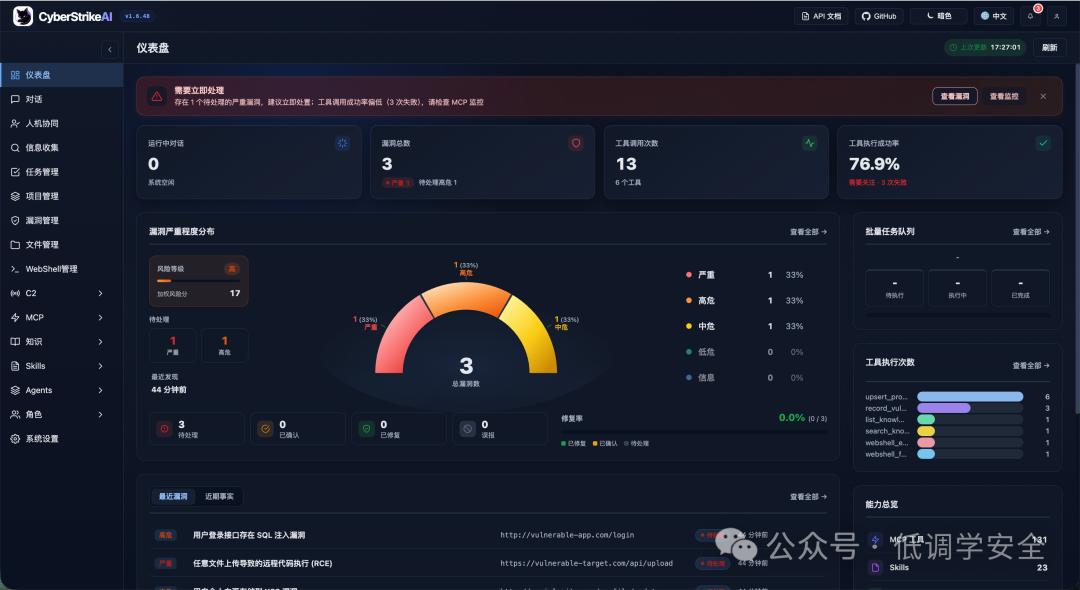Open 系统设置 gear icon
This screenshot has width=1080, height=590.
[15, 439]
